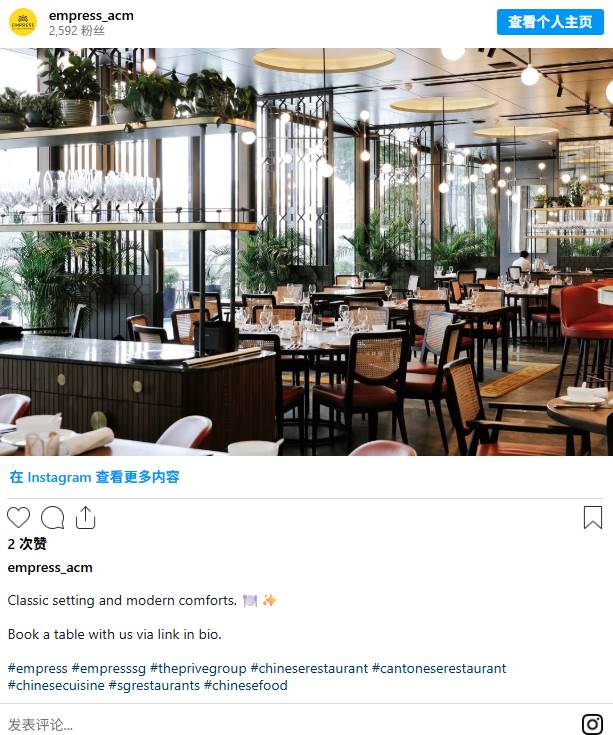Screen dimensions: 613x735
Task: Open the Instagram logo icon at the bottom
Action: click(x=592, y=724)
